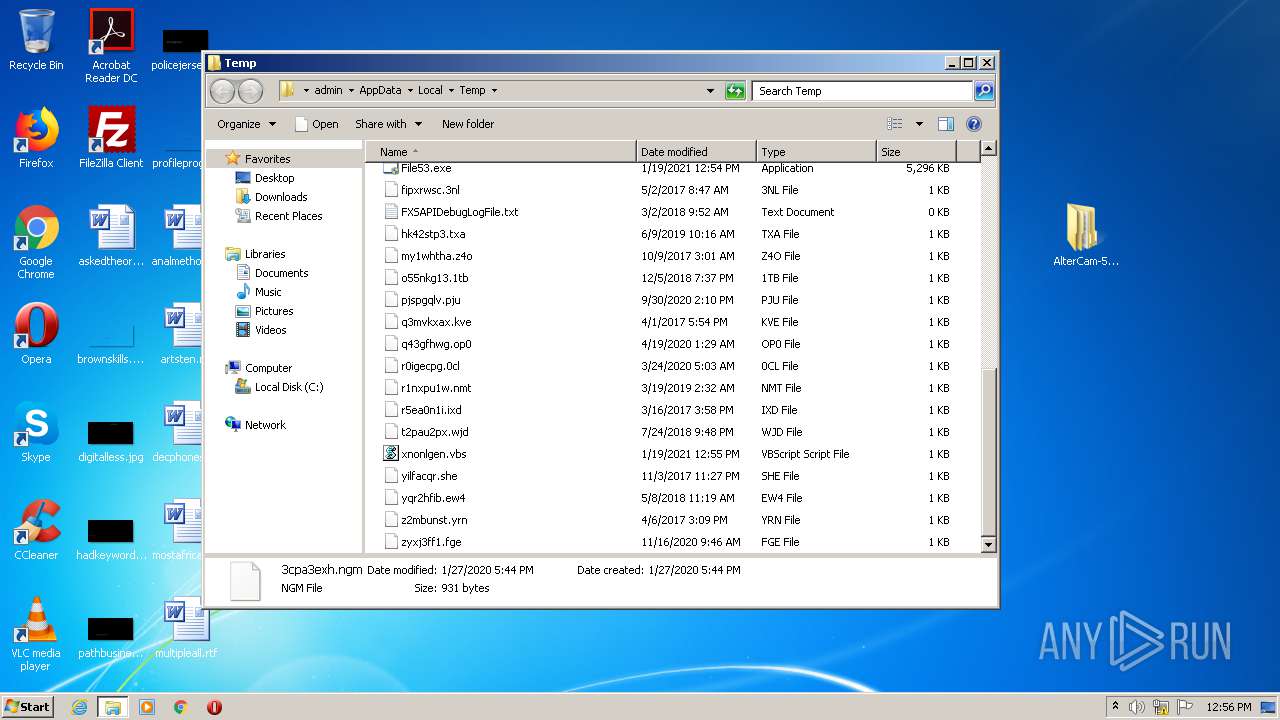Click the Back navigation arrow in Explorer
Viewport: 1280px width, 720px height.
click(x=222, y=91)
